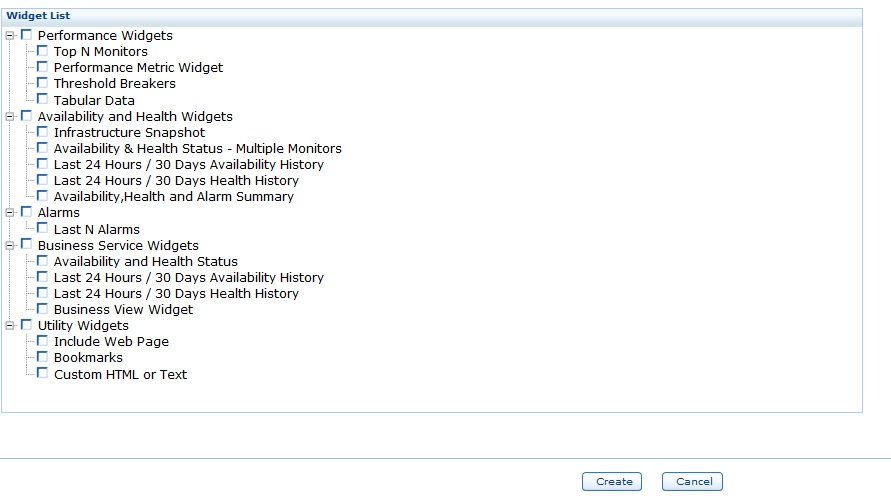Tick the Availability,Health and Alarm Summary checkbox

[x=42, y=195]
